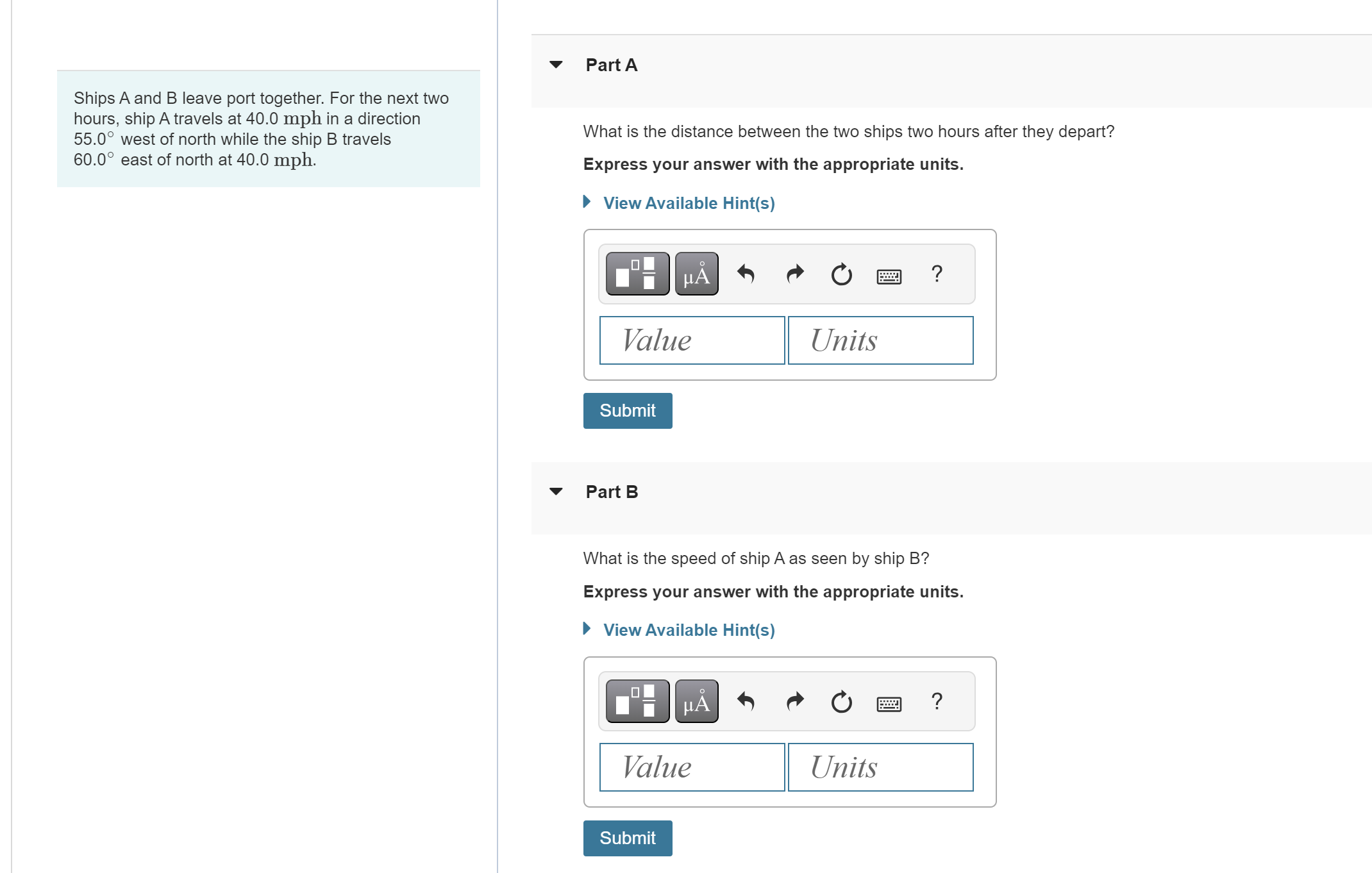Submit the Part B answer
This screenshot has height=873, width=1372.
click(627, 838)
